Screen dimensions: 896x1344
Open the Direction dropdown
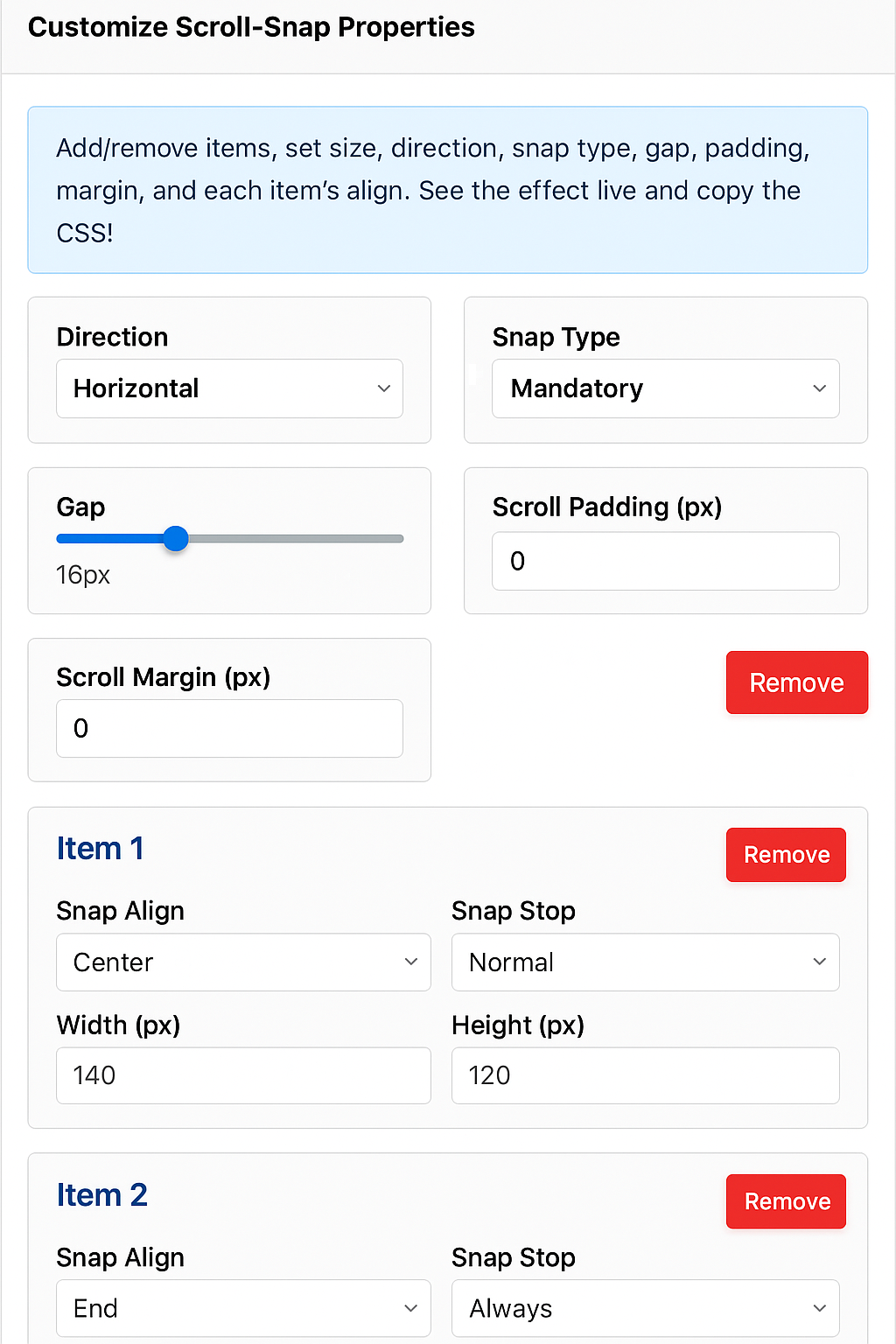click(229, 388)
